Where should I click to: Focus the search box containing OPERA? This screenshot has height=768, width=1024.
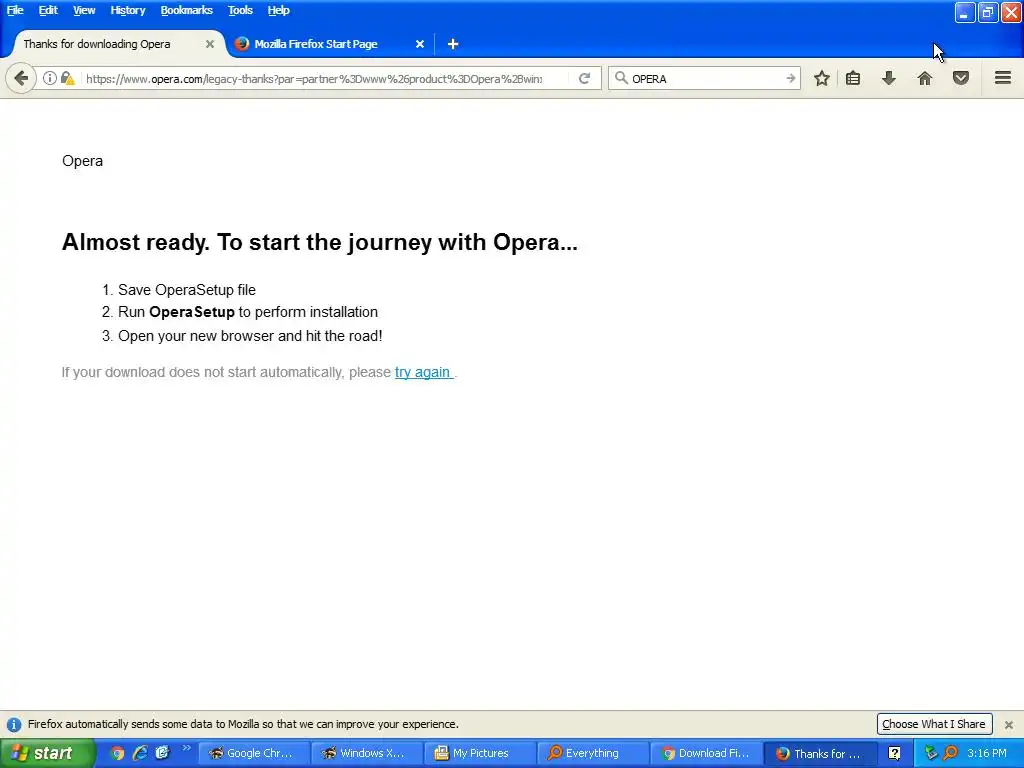705,79
